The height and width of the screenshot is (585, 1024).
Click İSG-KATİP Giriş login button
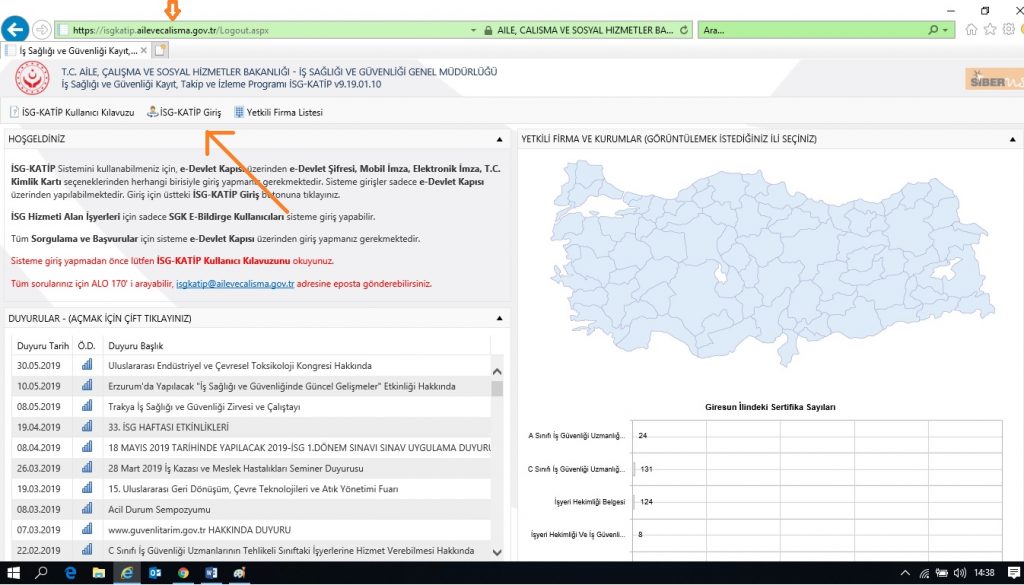click(183, 112)
